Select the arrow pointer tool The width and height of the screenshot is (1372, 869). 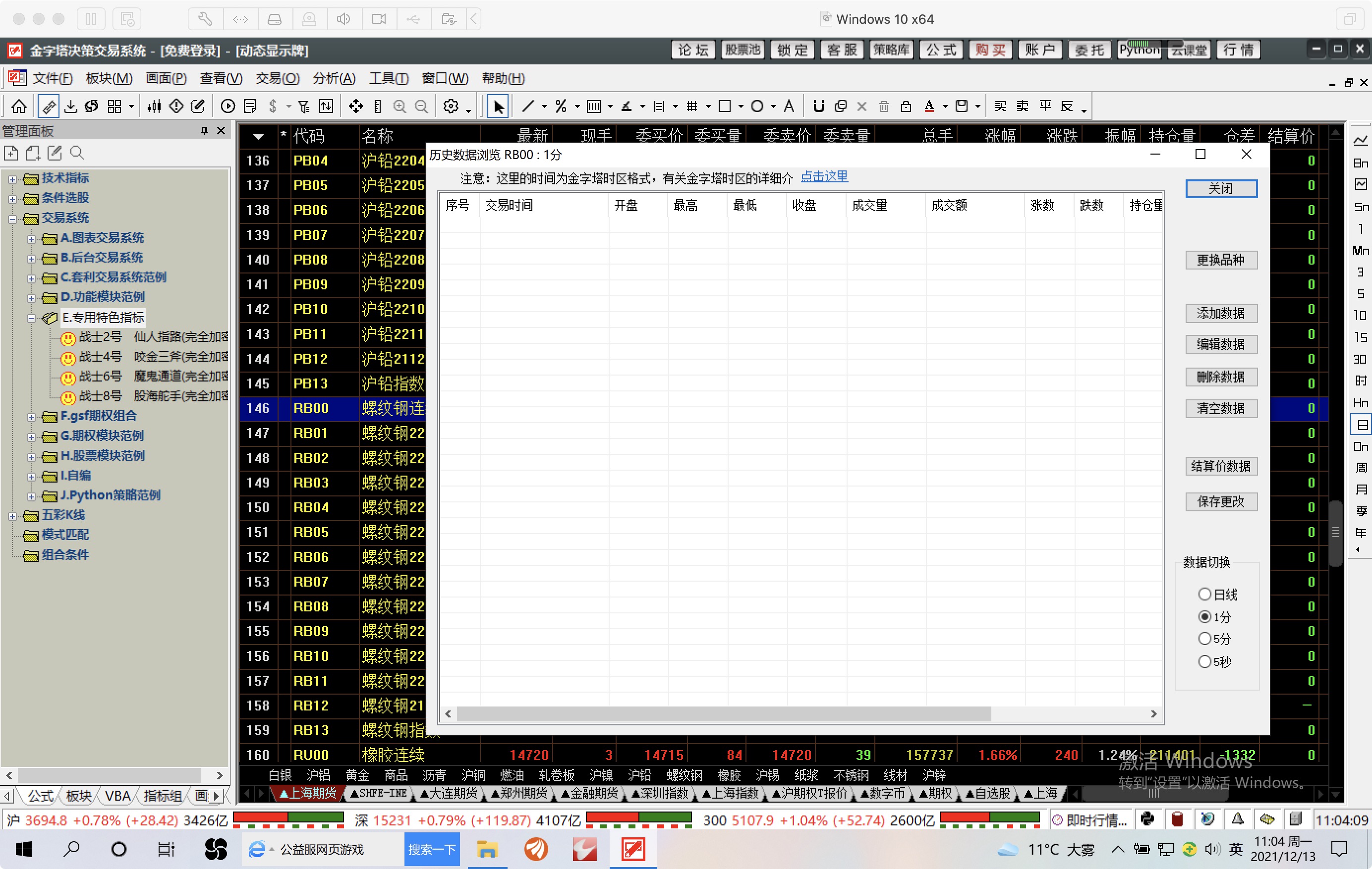point(498,106)
